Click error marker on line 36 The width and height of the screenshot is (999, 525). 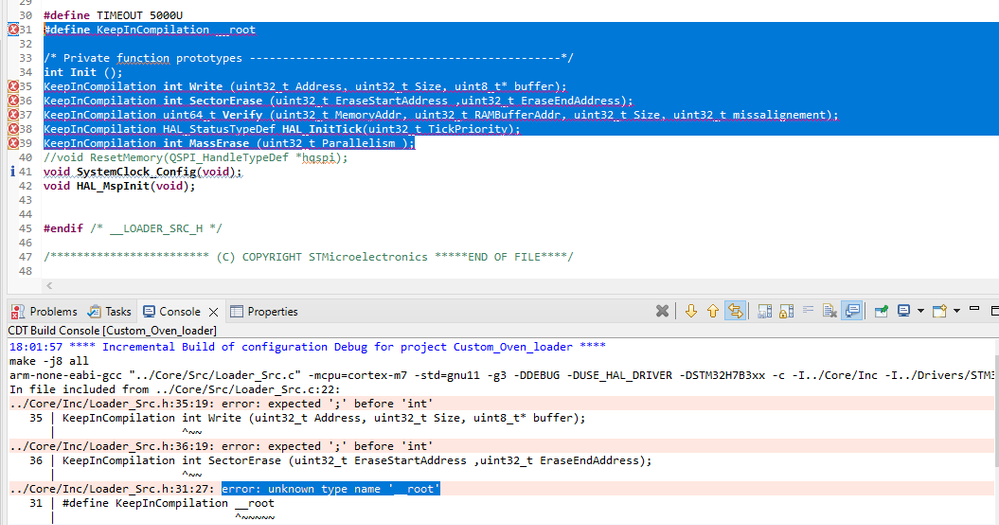[13, 101]
